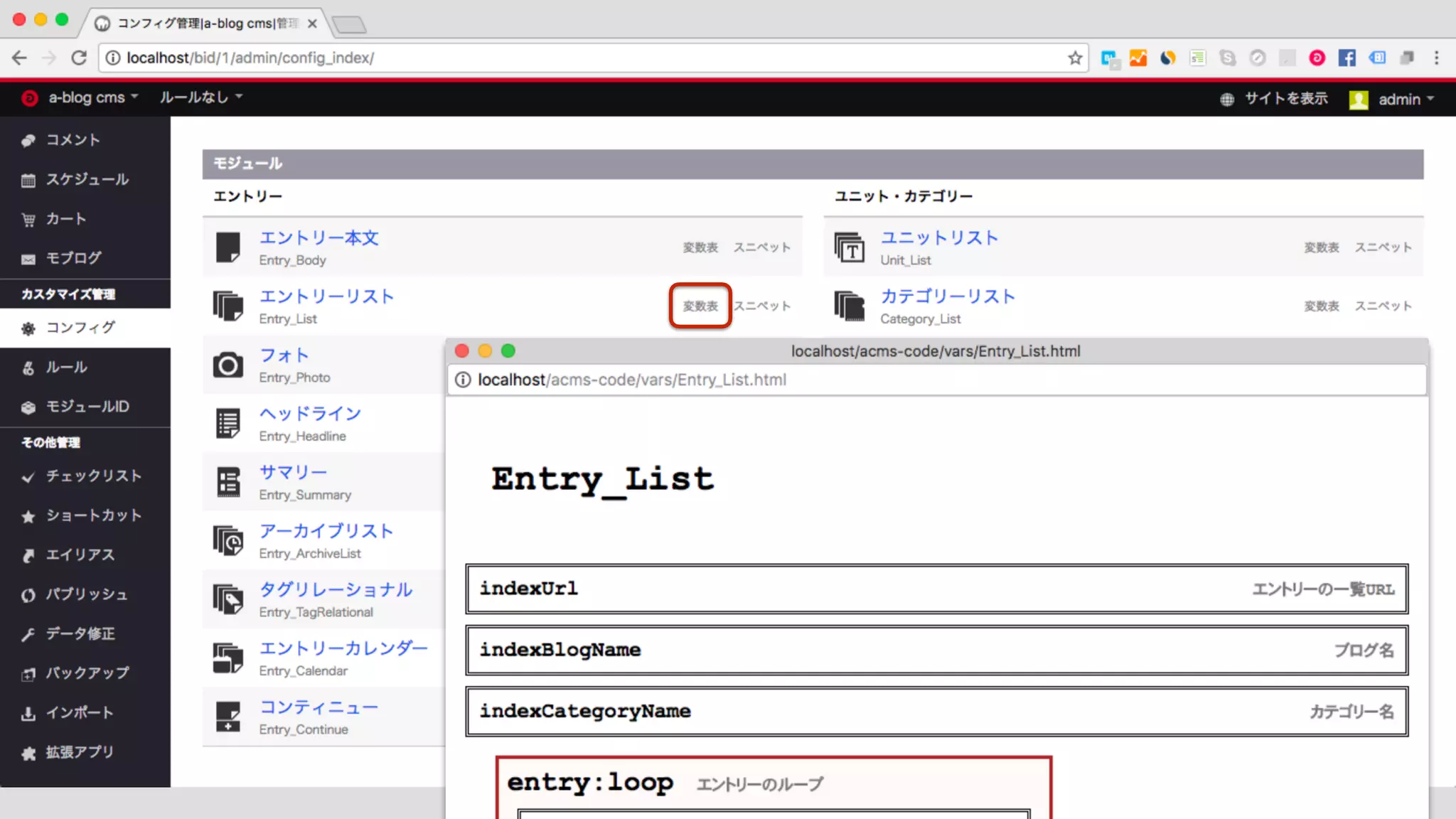Click the Entry_Body module icon
Image resolution: width=1456 pixels, height=819 pixels.
pyautogui.click(x=227, y=247)
